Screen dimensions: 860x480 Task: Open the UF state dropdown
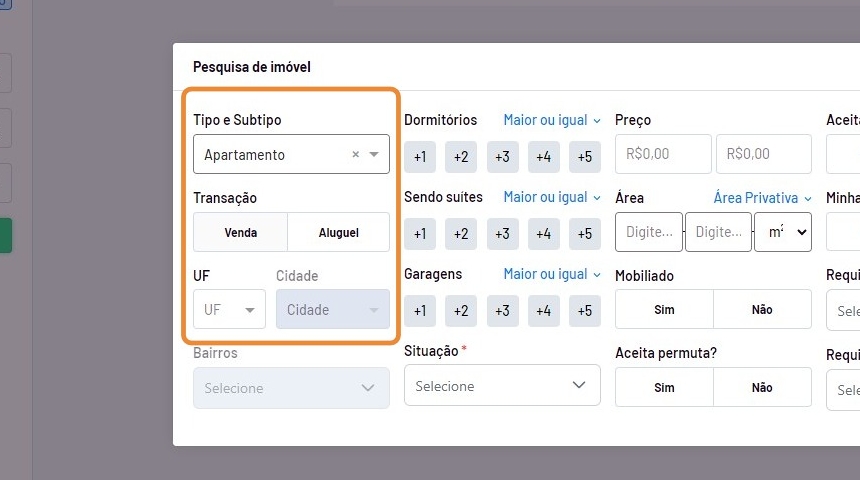(x=229, y=310)
